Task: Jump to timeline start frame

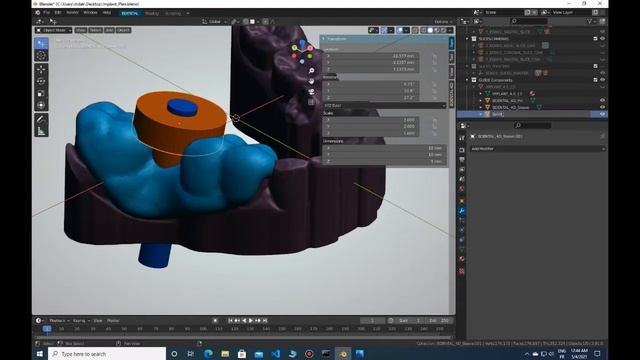Action: [231, 321]
